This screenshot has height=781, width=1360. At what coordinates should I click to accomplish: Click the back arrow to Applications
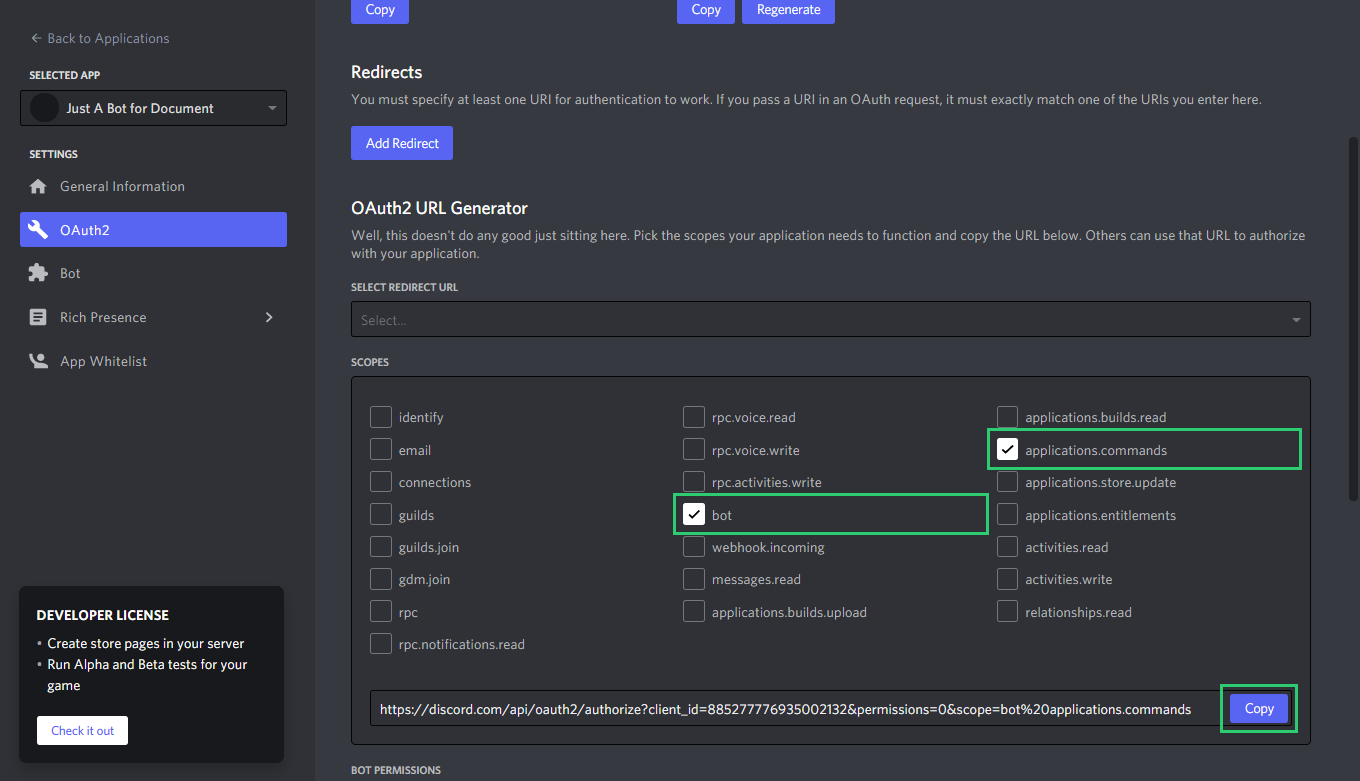tap(36, 38)
